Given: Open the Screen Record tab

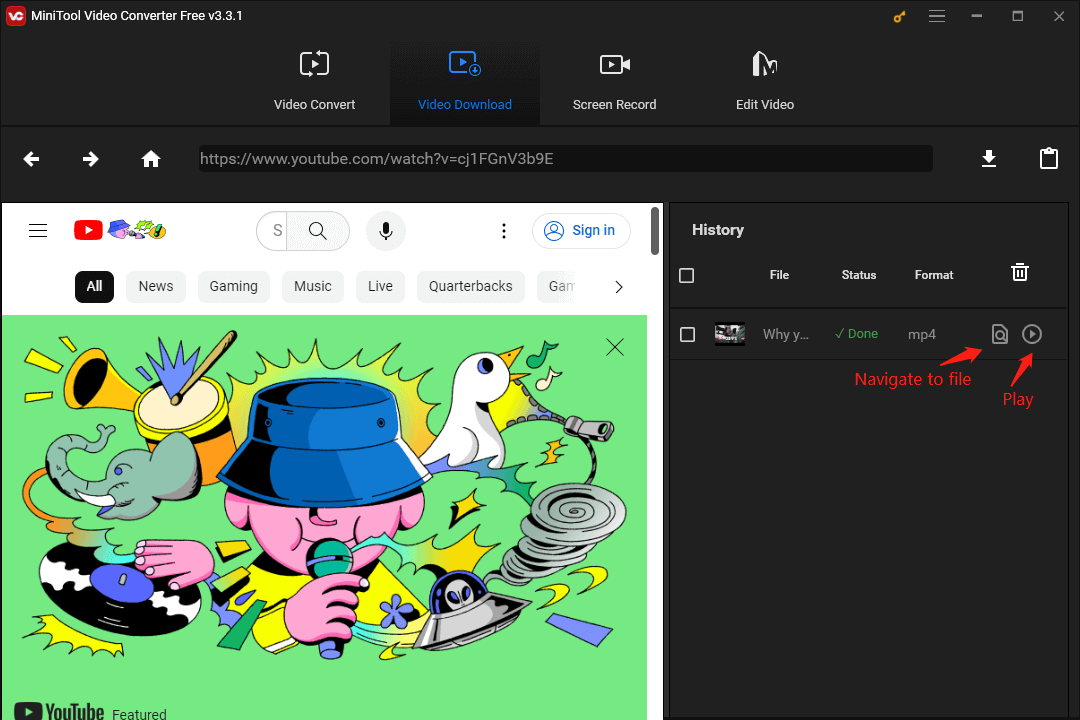Looking at the screenshot, I should click(614, 83).
